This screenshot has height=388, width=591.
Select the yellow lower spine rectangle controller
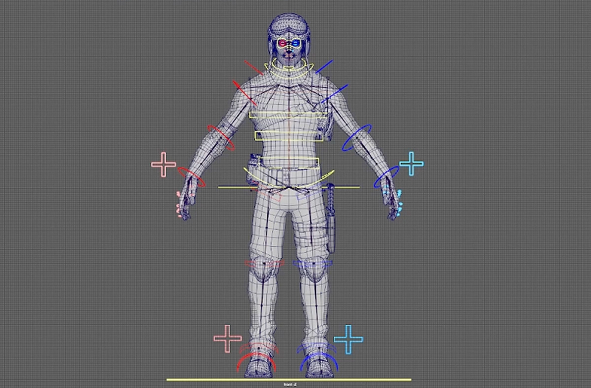pyautogui.click(x=289, y=163)
